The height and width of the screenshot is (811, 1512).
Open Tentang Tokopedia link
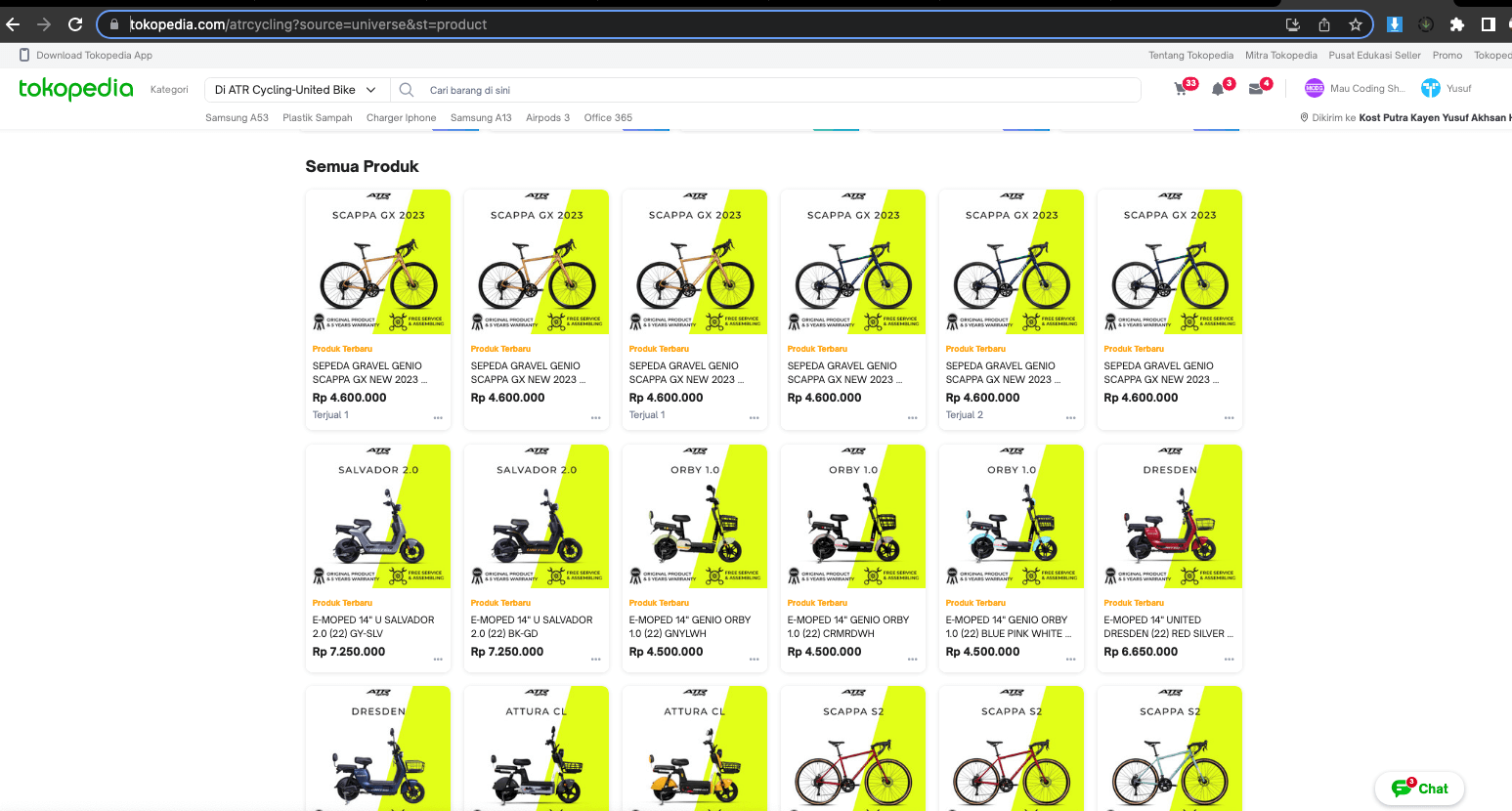(1190, 56)
